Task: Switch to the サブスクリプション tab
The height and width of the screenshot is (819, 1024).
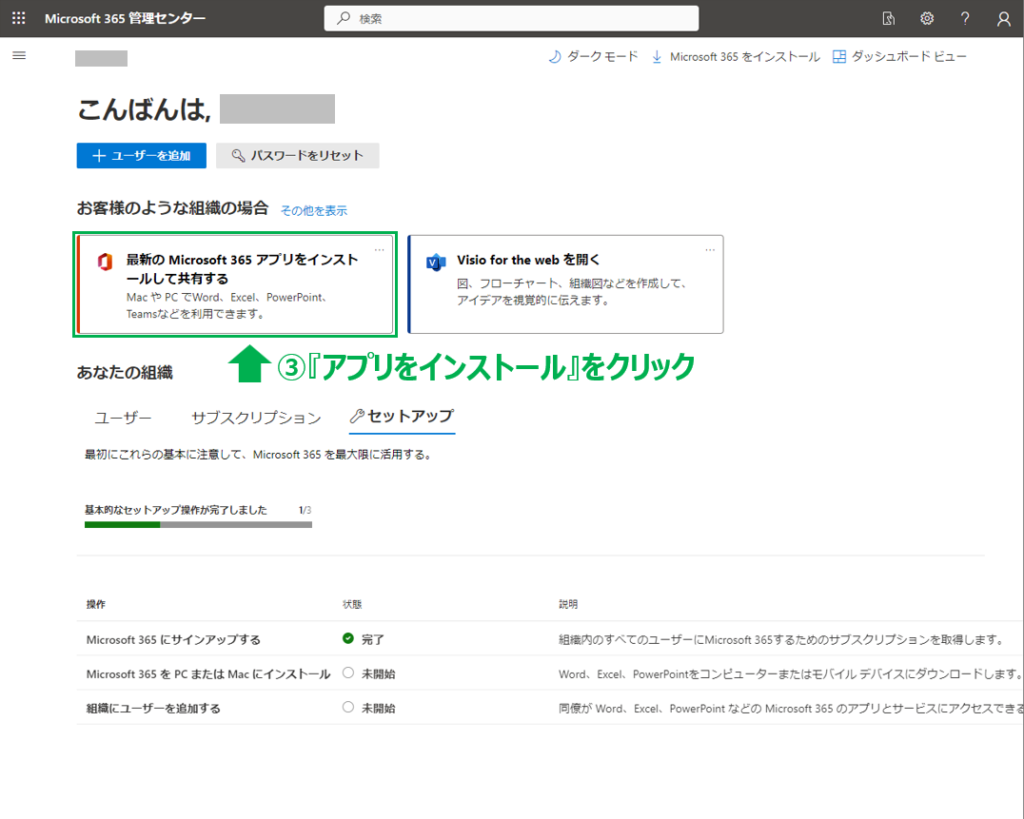Action: [x=256, y=417]
